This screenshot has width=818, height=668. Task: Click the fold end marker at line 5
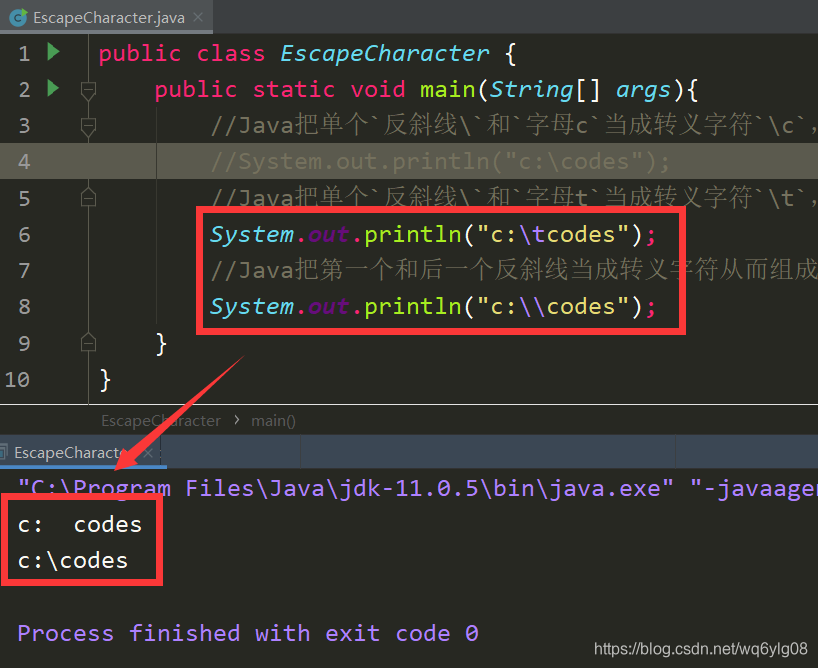point(88,197)
